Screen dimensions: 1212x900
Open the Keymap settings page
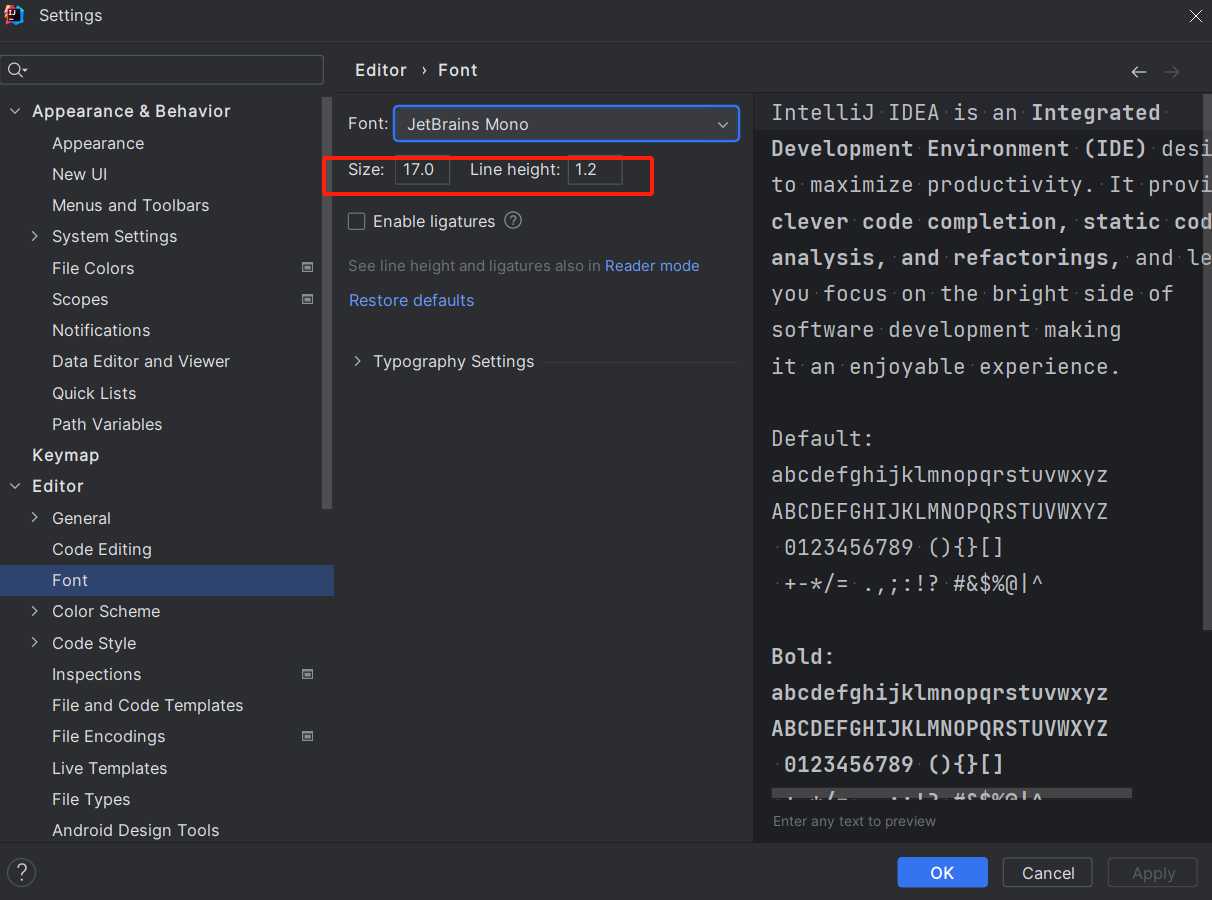point(65,455)
